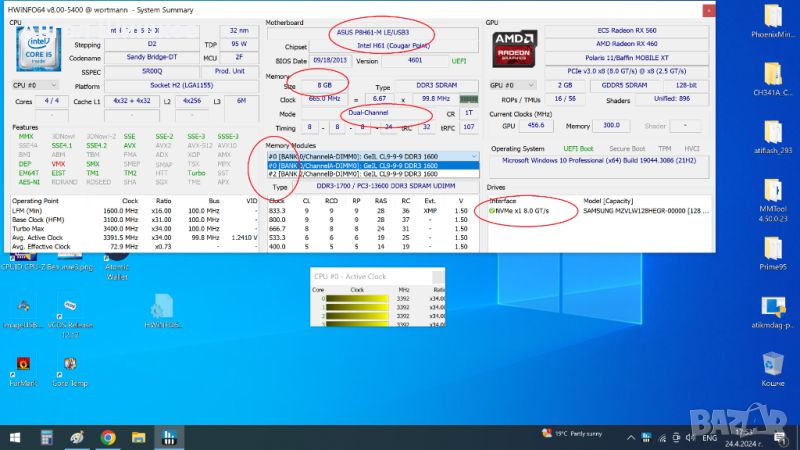The height and width of the screenshot is (450, 800).
Task: Open Calculator from the taskbar
Action: [x=46, y=437]
